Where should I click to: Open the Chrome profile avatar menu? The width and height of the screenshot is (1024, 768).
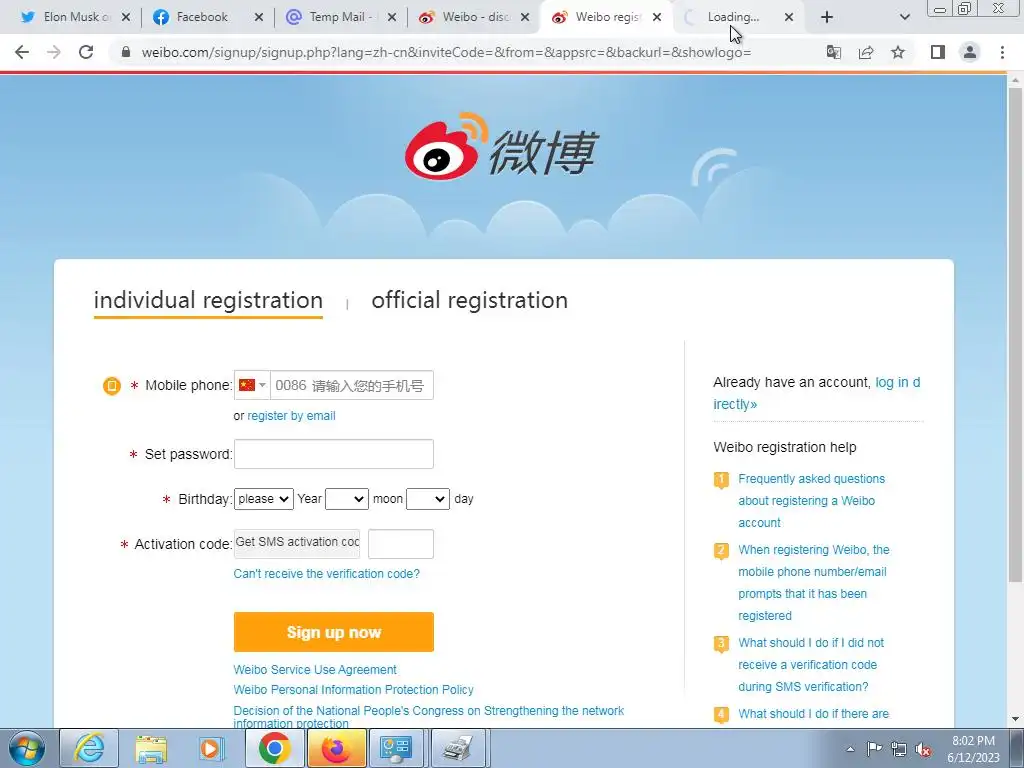[x=970, y=52]
